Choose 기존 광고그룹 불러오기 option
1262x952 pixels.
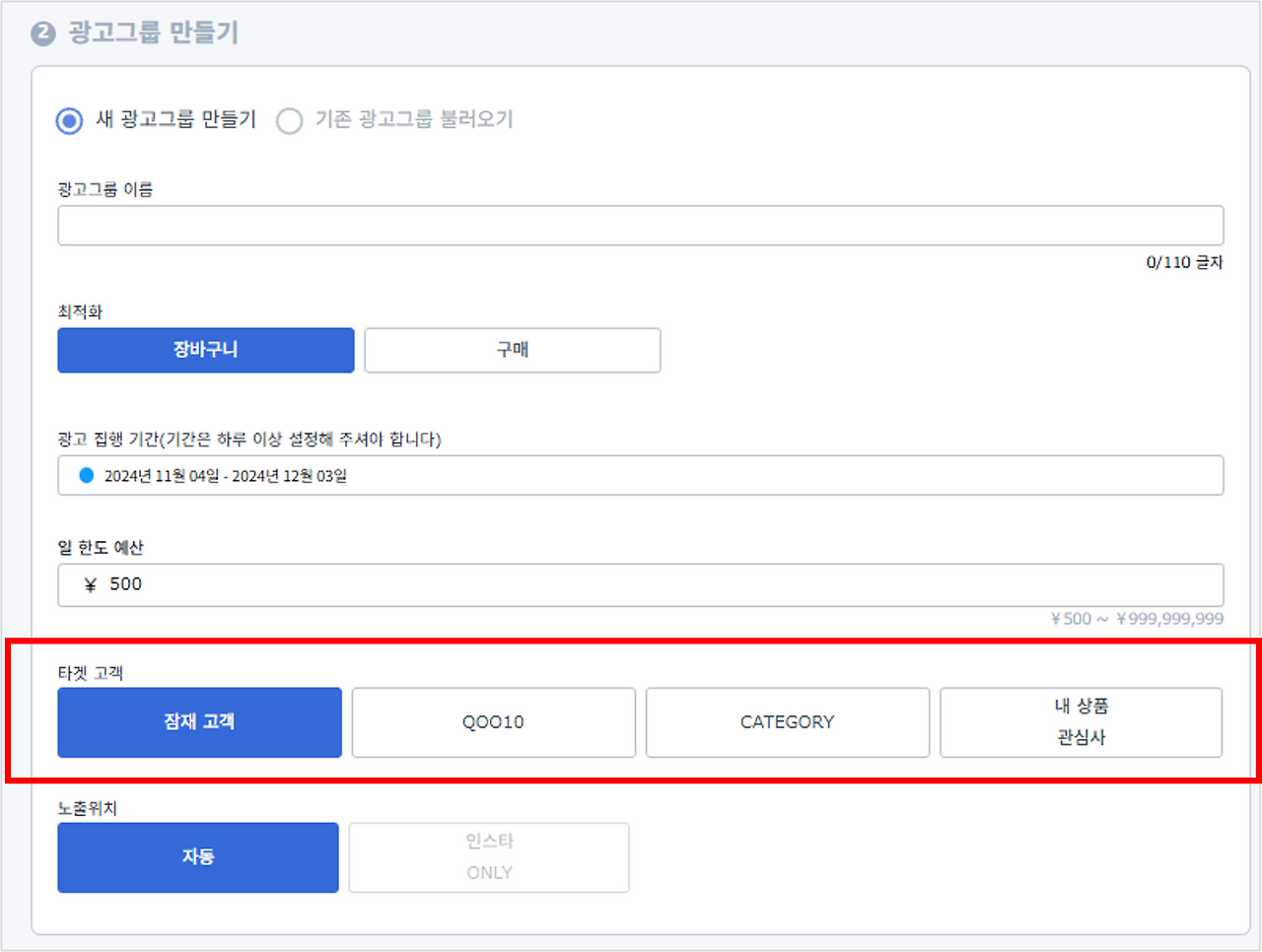pyautogui.click(x=289, y=120)
